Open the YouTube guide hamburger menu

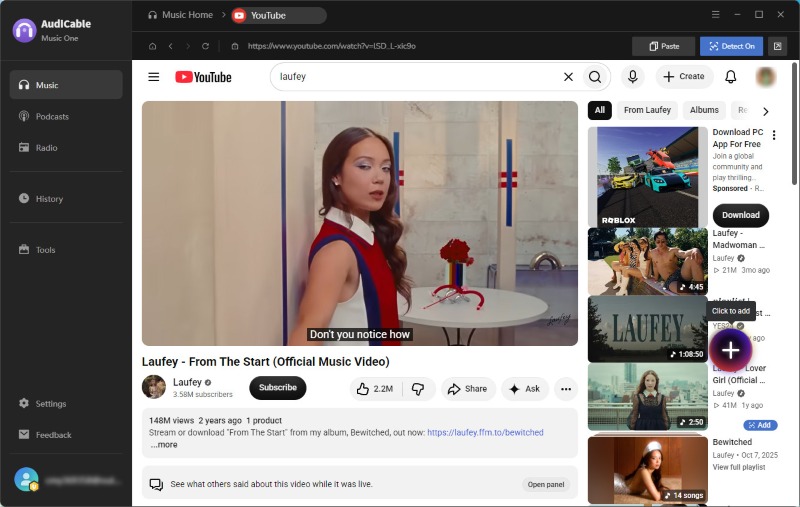coord(154,77)
